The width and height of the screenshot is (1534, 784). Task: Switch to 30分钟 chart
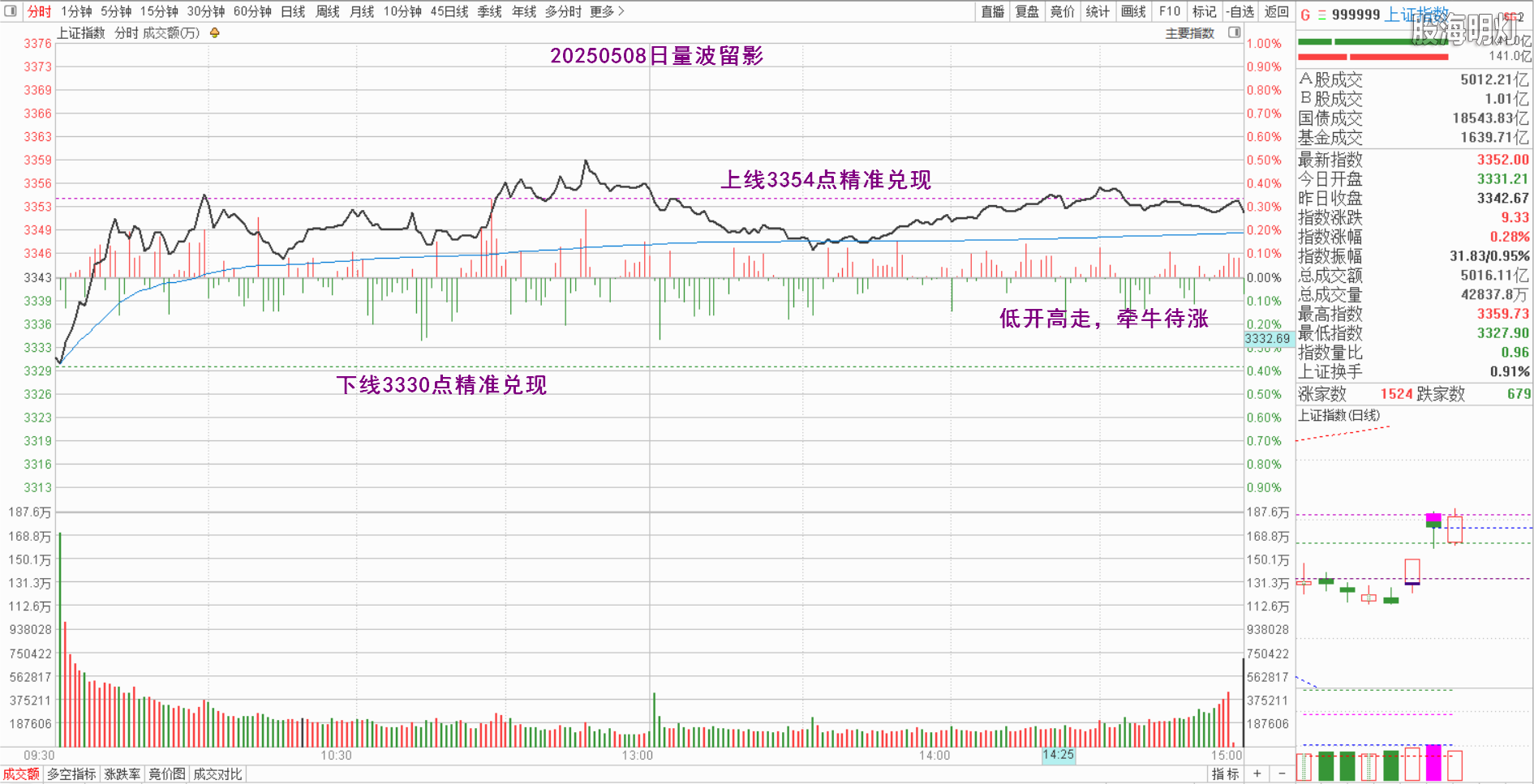[206, 11]
